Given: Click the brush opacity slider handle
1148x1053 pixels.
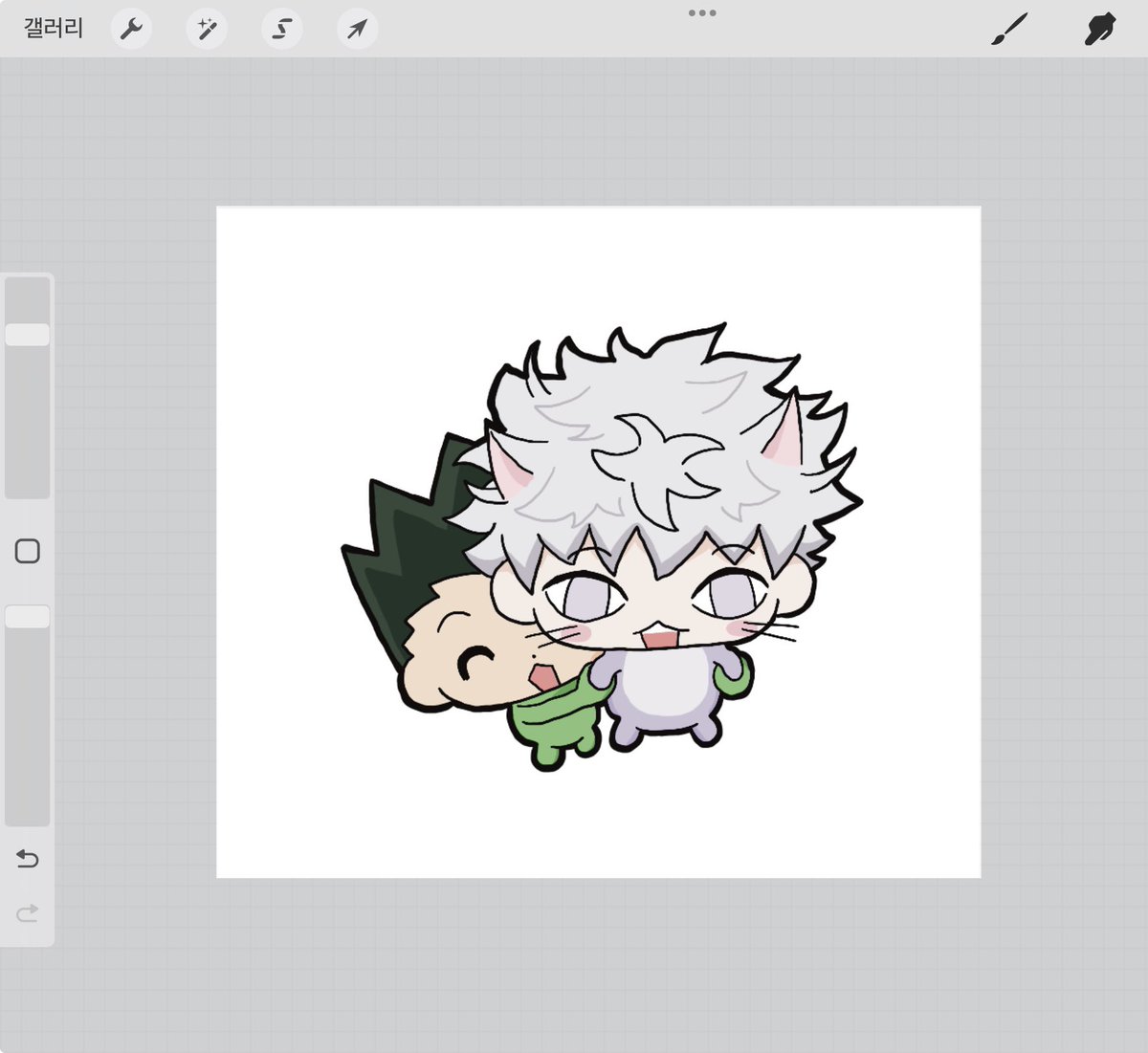Looking at the screenshot, I should point(28,617).
